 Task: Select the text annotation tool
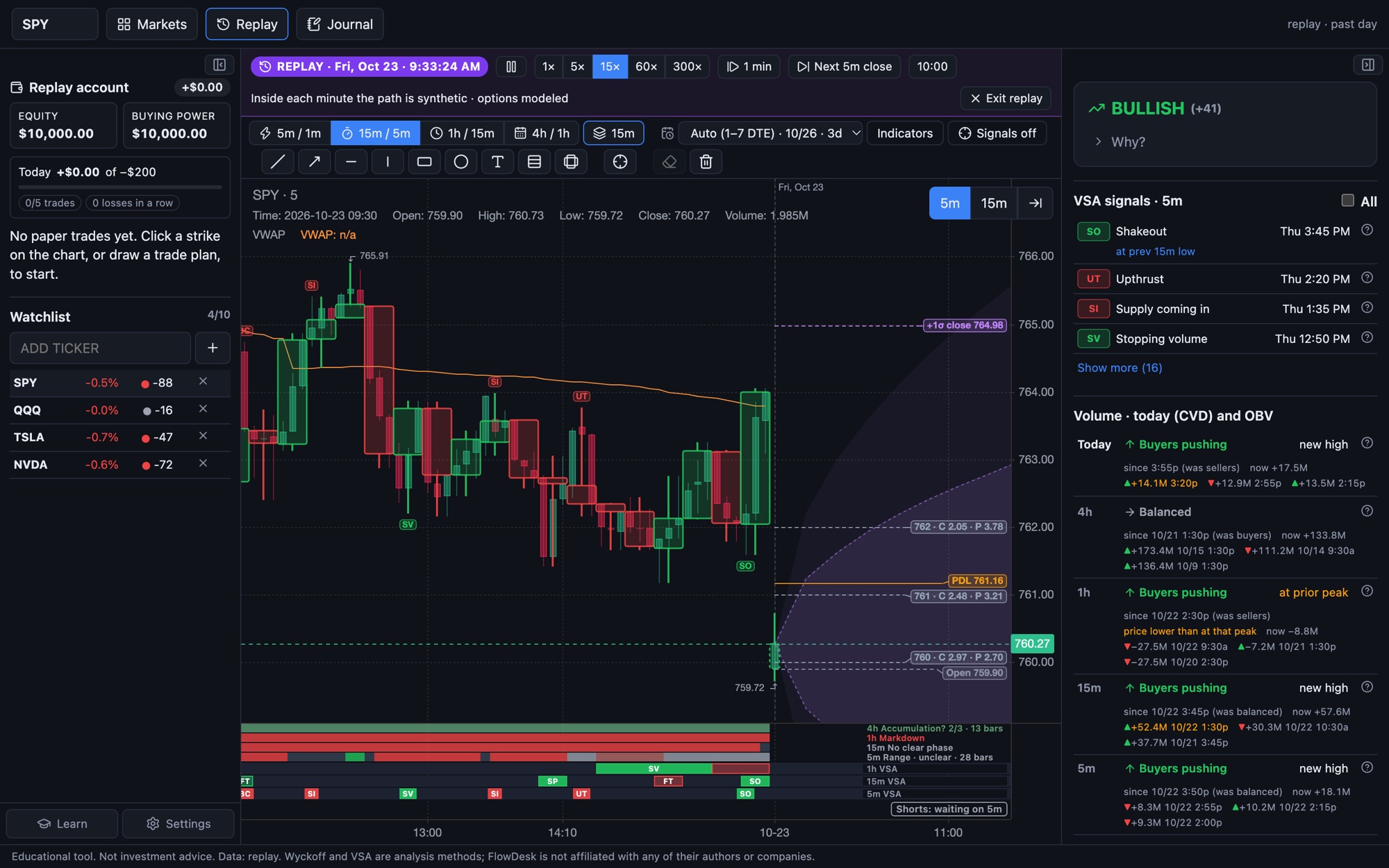point(497,162)
